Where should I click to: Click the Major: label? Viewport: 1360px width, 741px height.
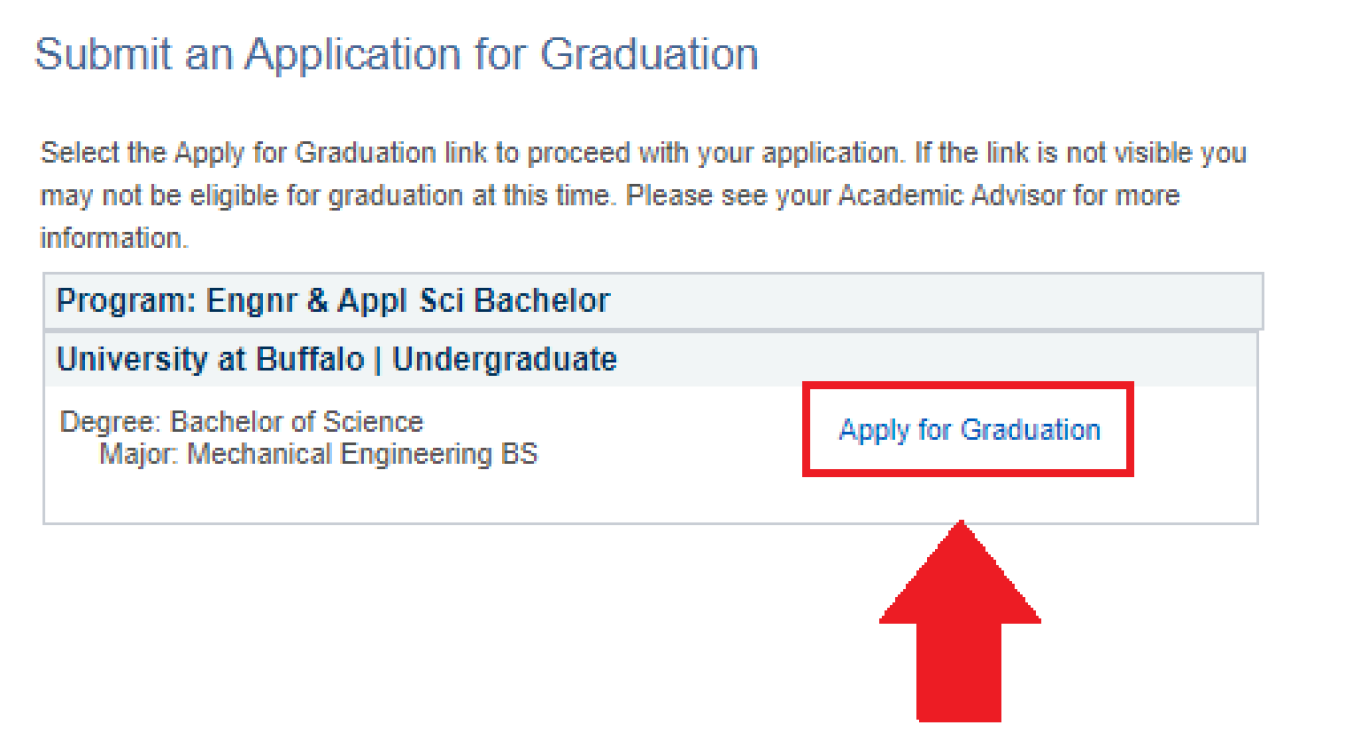(139, 455)
